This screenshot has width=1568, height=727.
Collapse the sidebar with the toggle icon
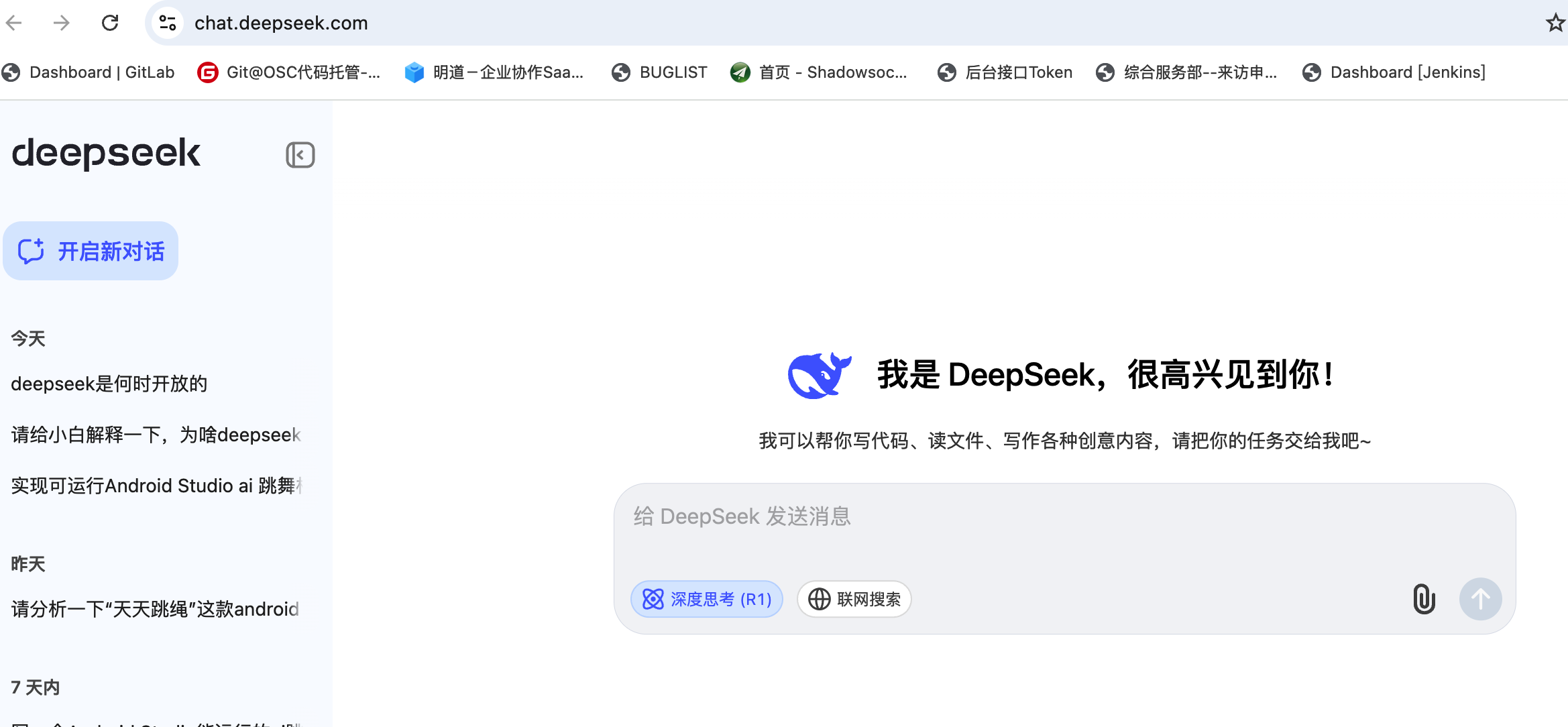click(x=300, y=155)
